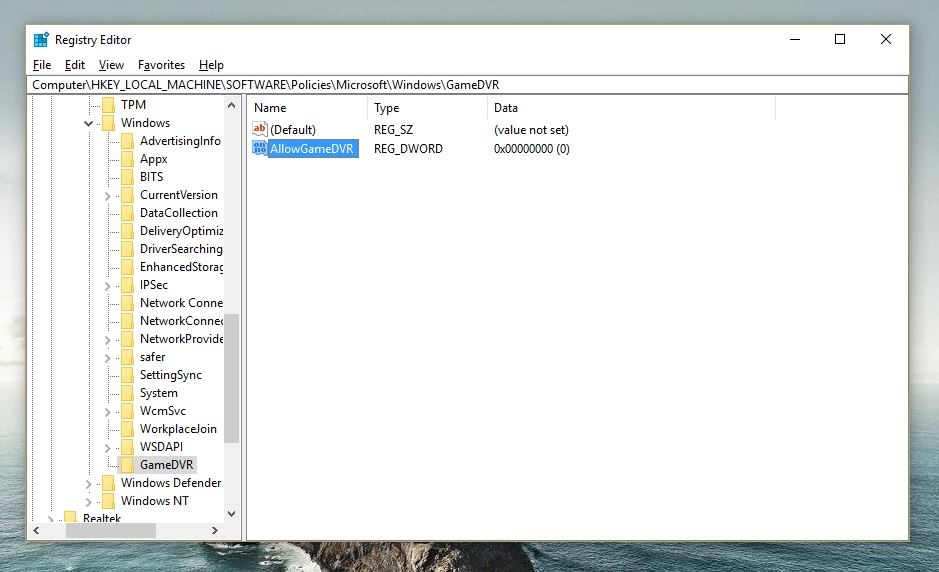Click the safer folder icon

[x=128, y=356]
